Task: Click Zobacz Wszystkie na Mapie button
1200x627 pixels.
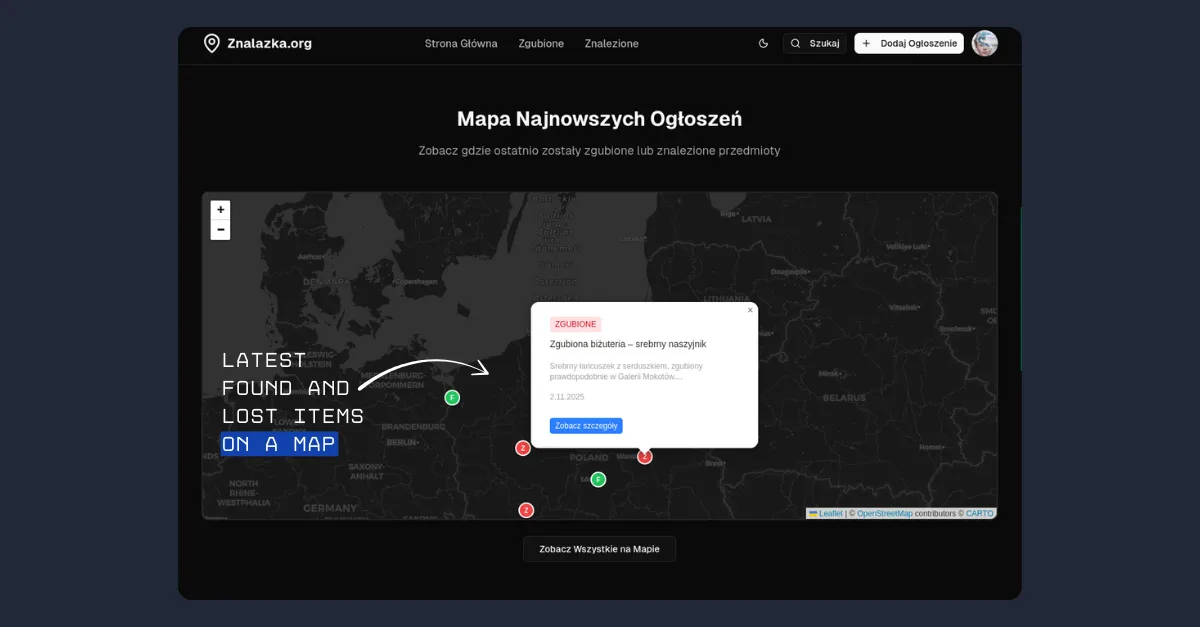Action: [x=600, y=549]
